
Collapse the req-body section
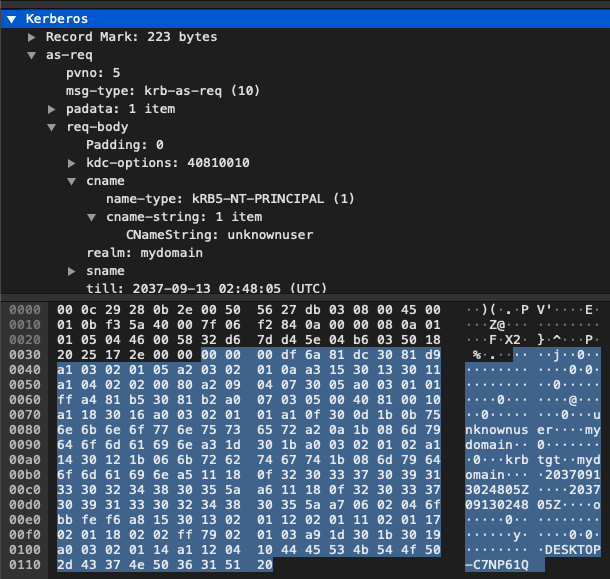coord(53,127)
